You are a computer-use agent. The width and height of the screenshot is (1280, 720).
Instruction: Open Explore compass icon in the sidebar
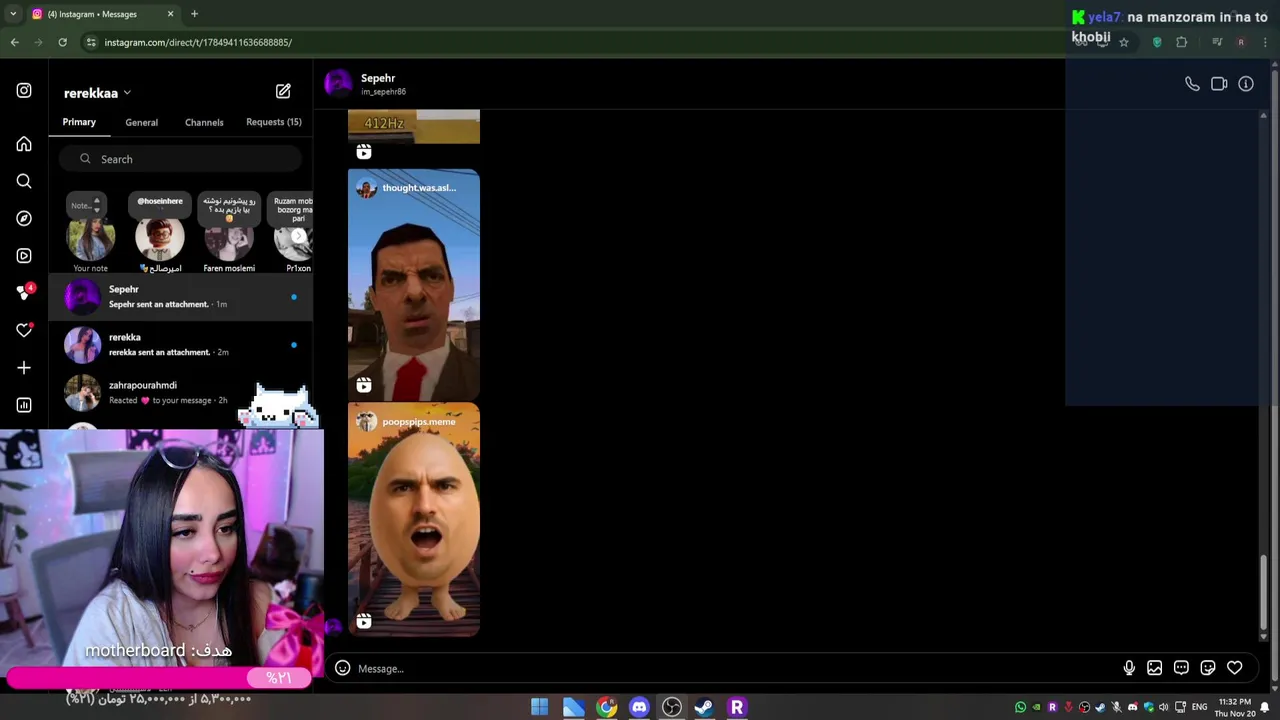point(24,218)
